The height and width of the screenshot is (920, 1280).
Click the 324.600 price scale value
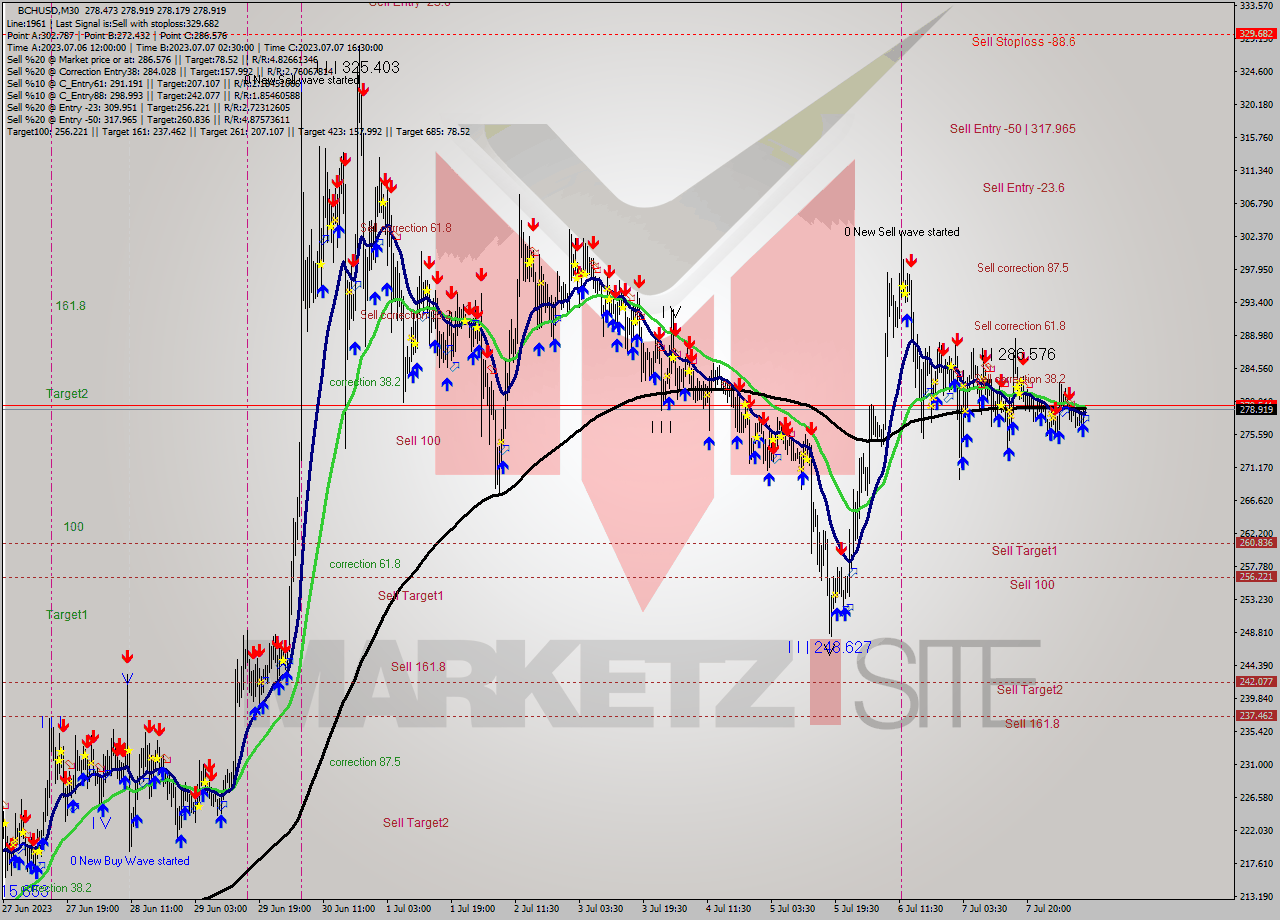(x=1256, y=72)
